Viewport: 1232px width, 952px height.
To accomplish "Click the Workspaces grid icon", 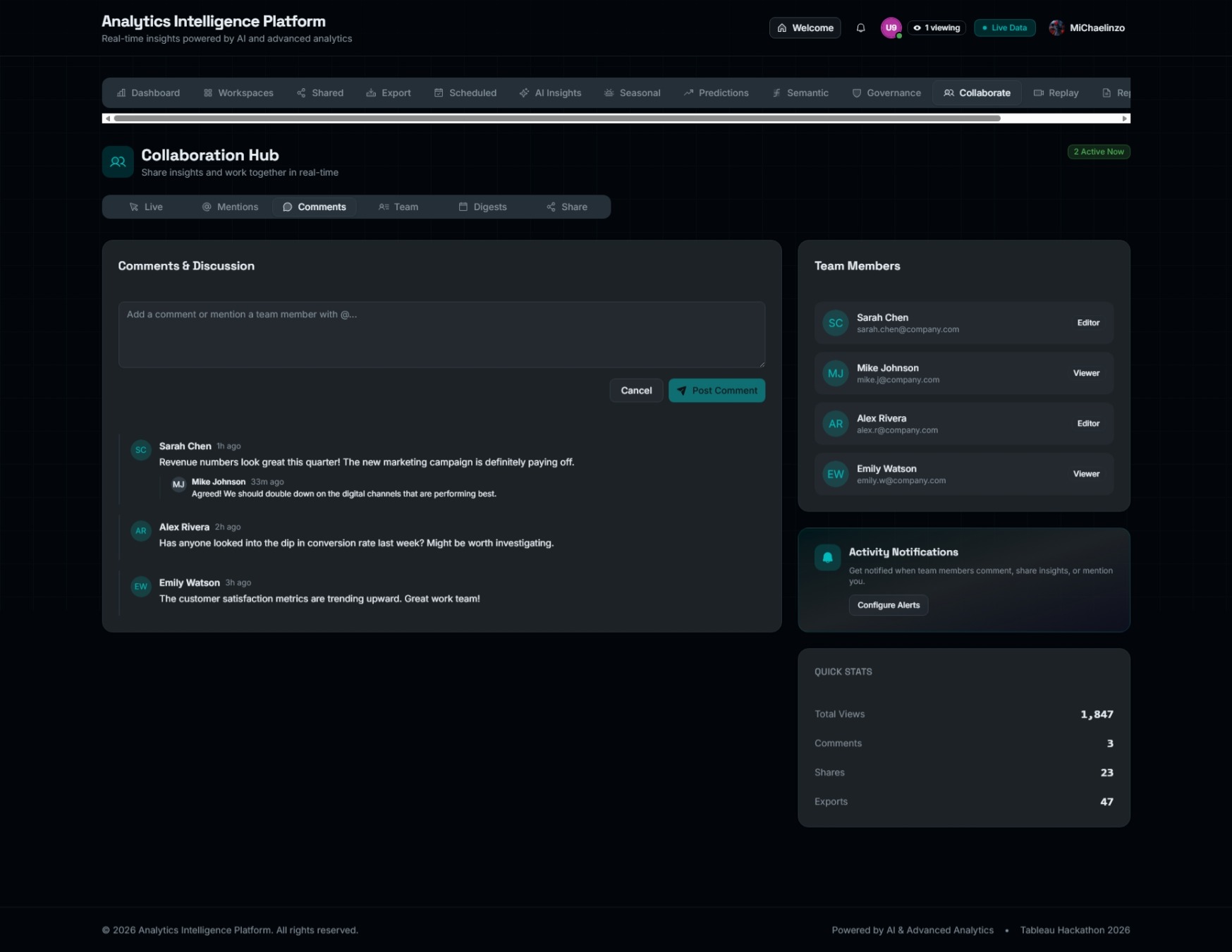I will (x=208, y=93).
